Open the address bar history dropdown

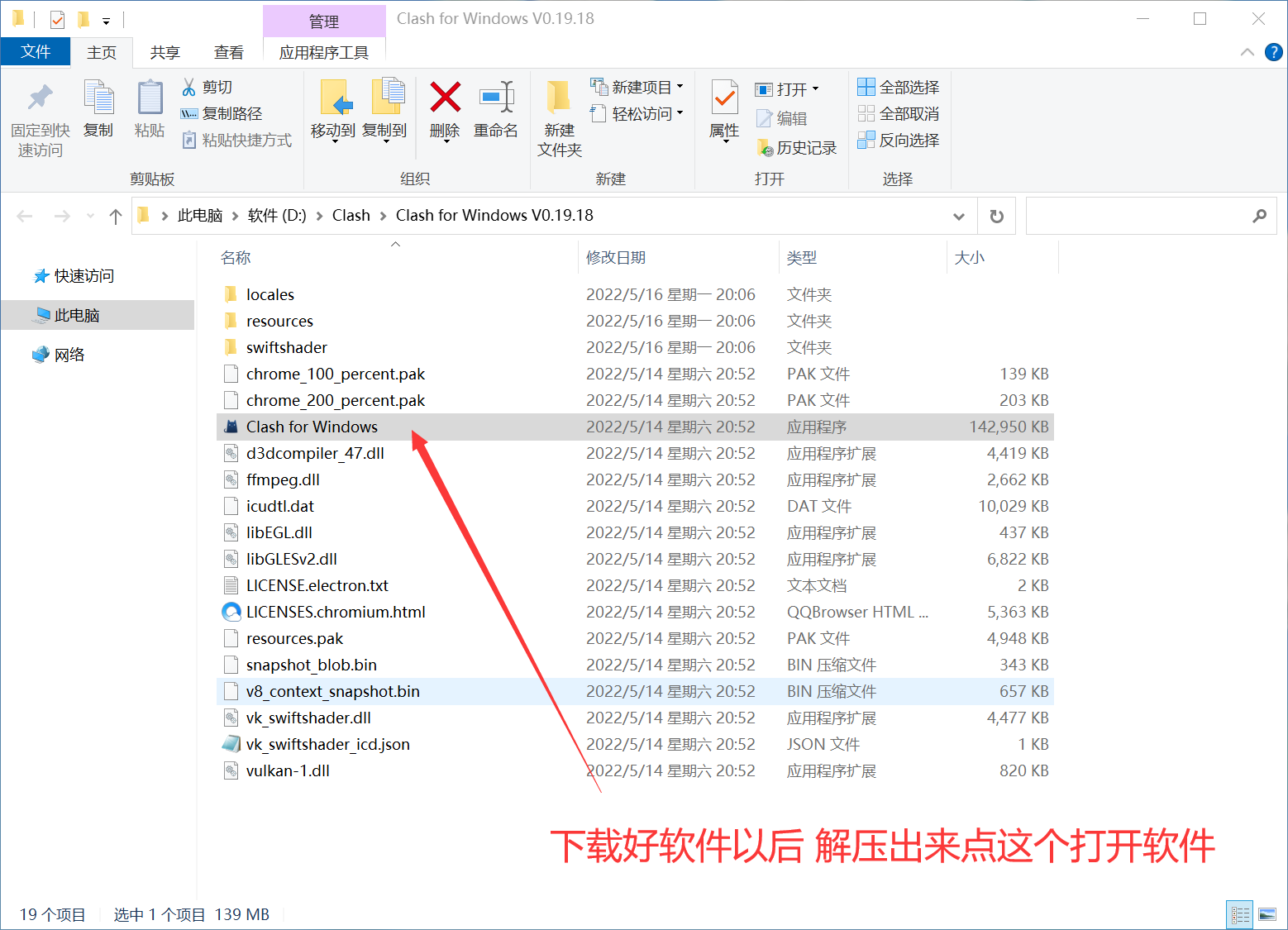click(x=957, y=216)
